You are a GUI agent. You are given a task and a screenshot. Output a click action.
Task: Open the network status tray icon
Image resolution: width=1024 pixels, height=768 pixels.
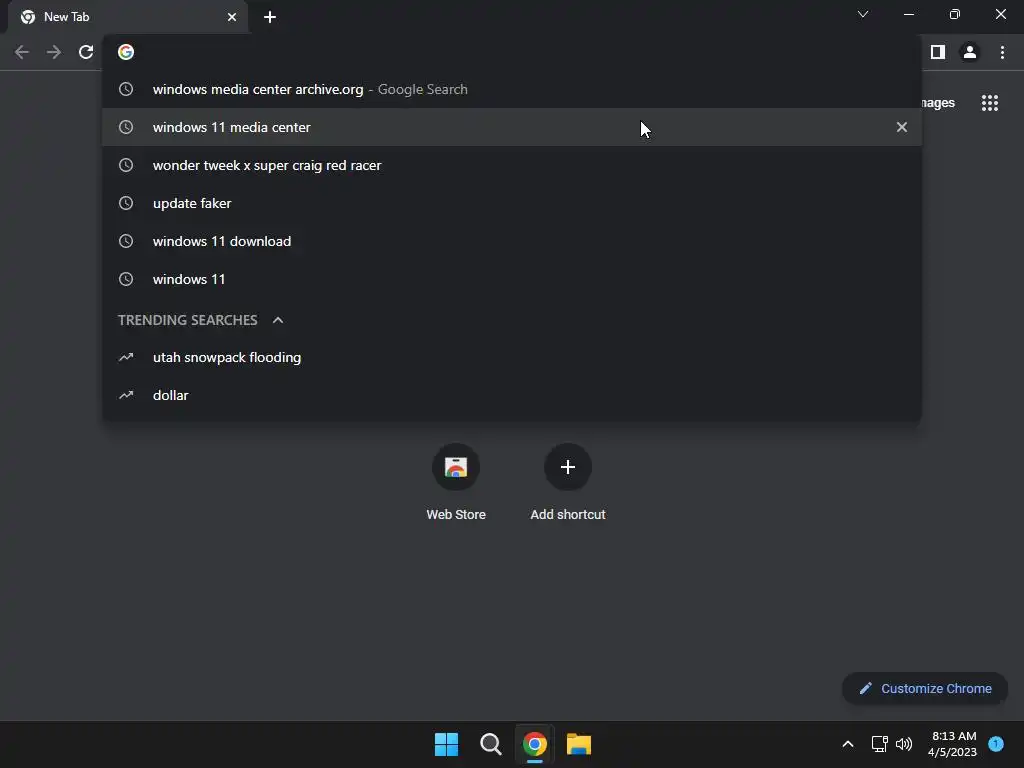tap(880, 744)
